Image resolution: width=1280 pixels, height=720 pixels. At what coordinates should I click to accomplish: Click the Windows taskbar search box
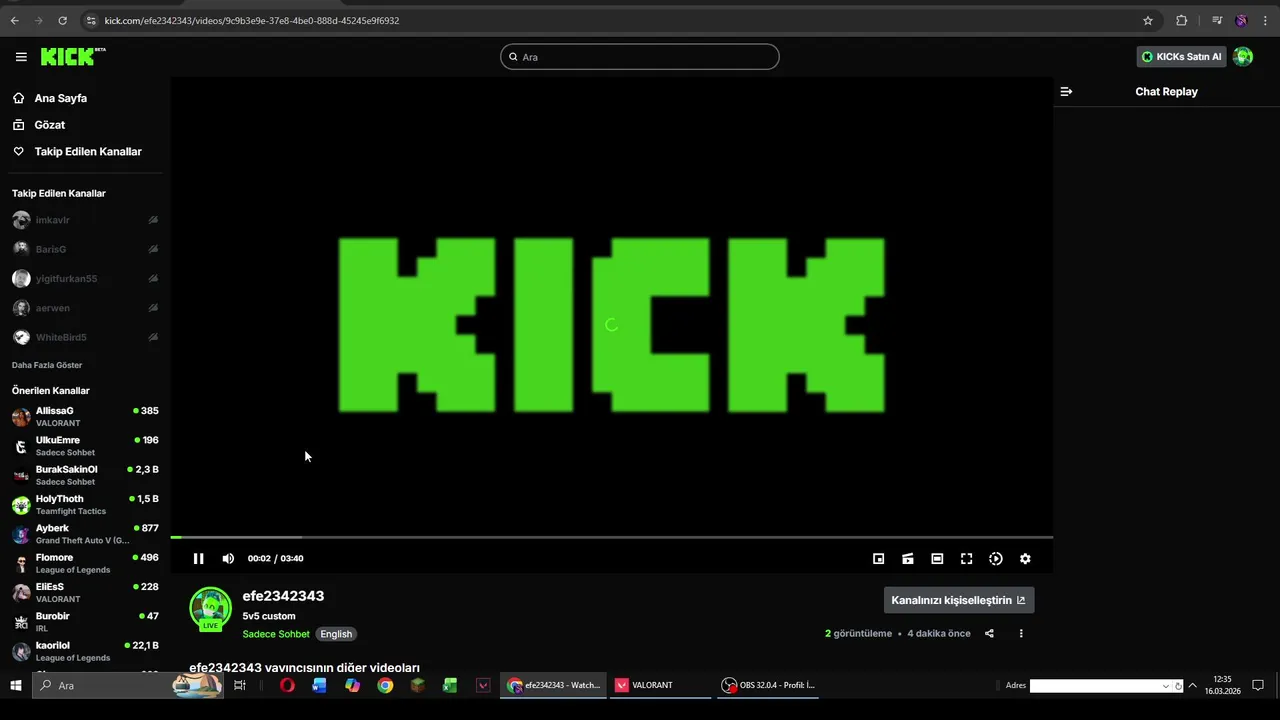127,685
